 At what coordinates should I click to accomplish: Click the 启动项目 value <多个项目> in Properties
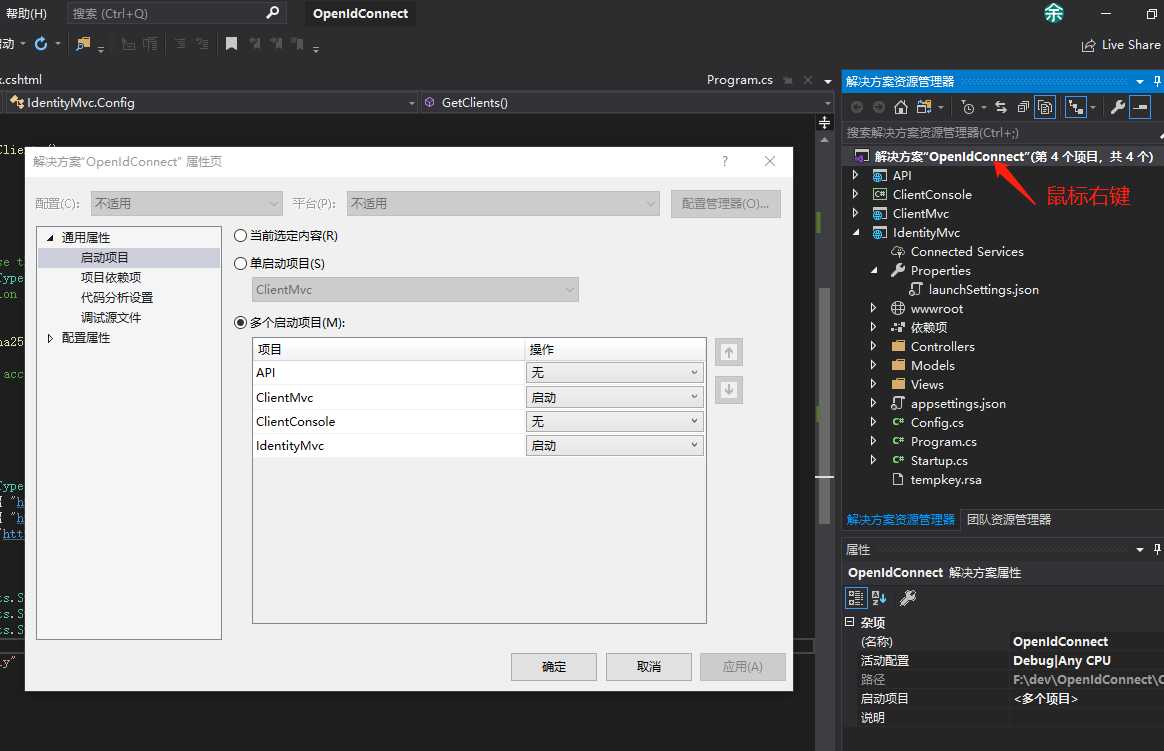click(x=1045, y=698)
